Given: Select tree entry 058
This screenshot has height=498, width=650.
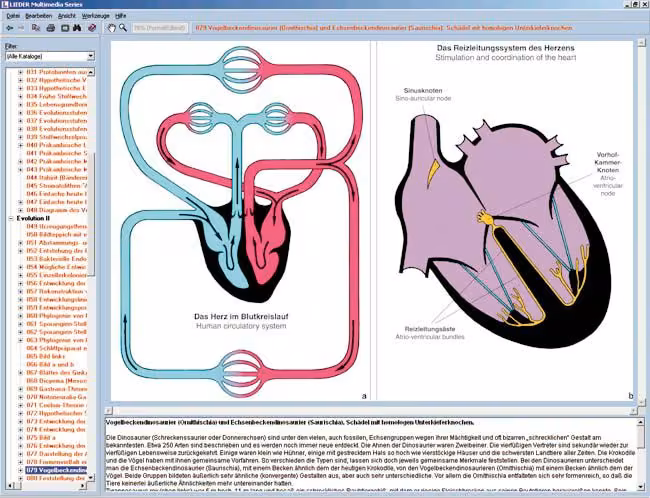Looking at the screenshot, I should (57, 299).
